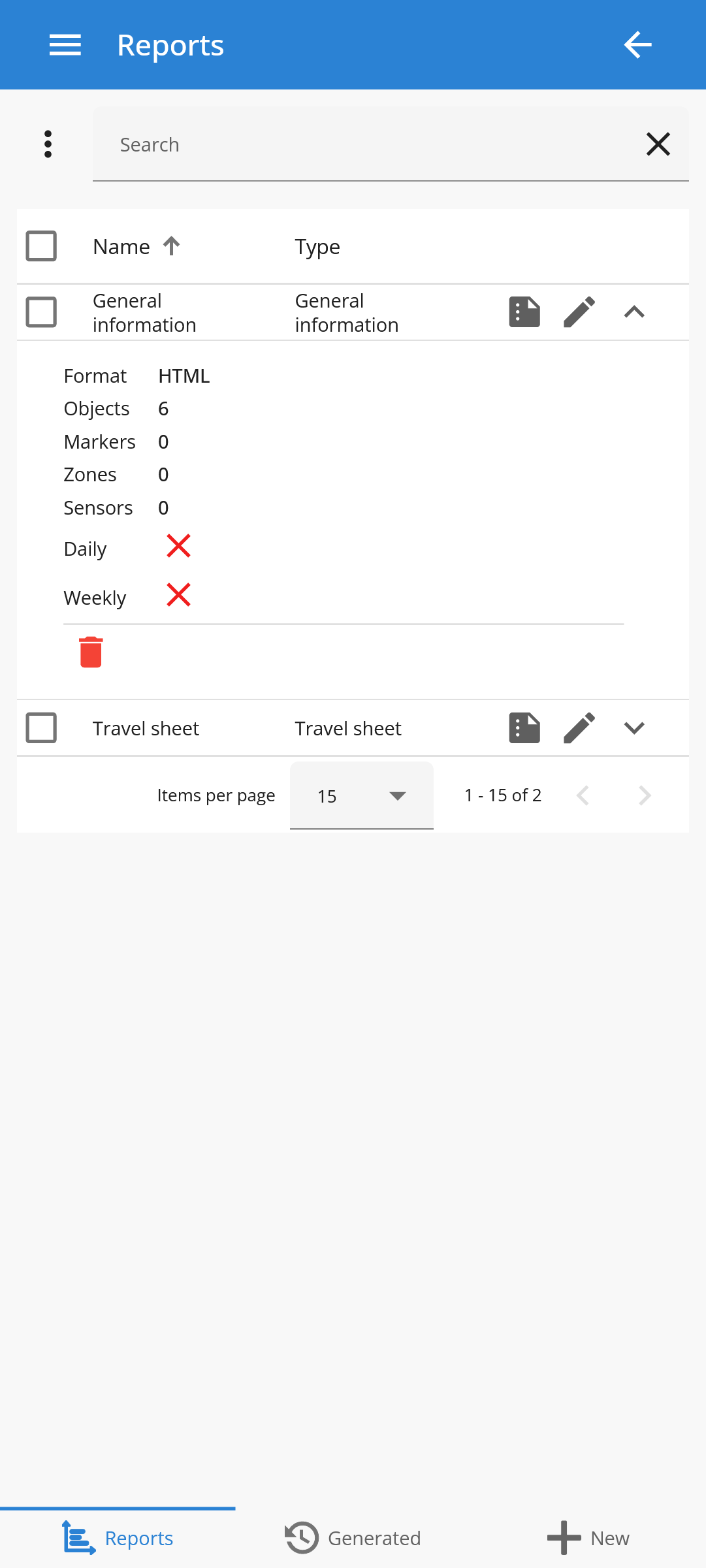Viewport: 706px width, 1568px height.
Task: Open the New report tab
Action: 588,1538
